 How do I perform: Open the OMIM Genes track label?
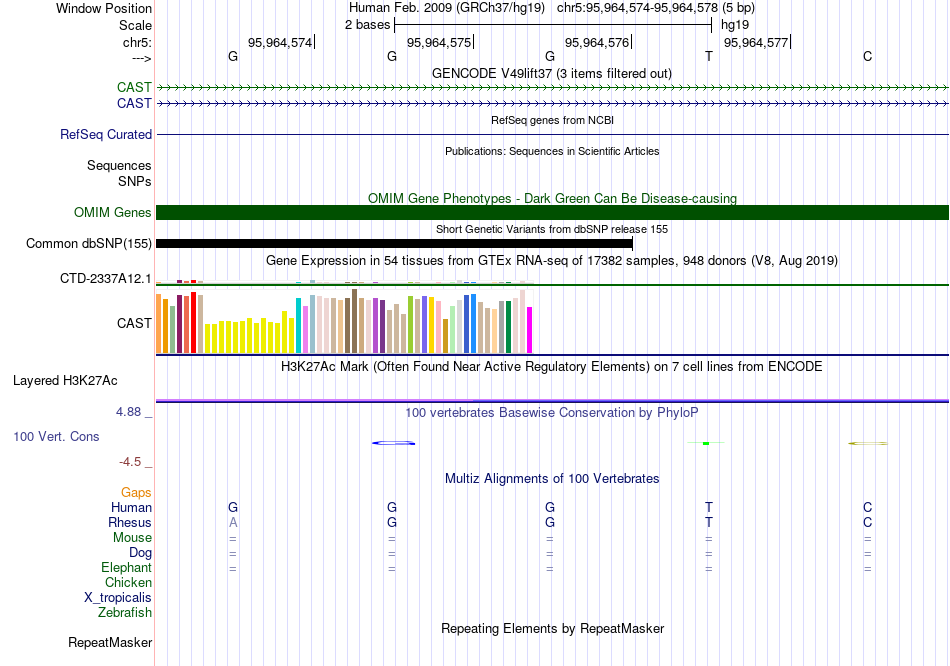(112, 212)
